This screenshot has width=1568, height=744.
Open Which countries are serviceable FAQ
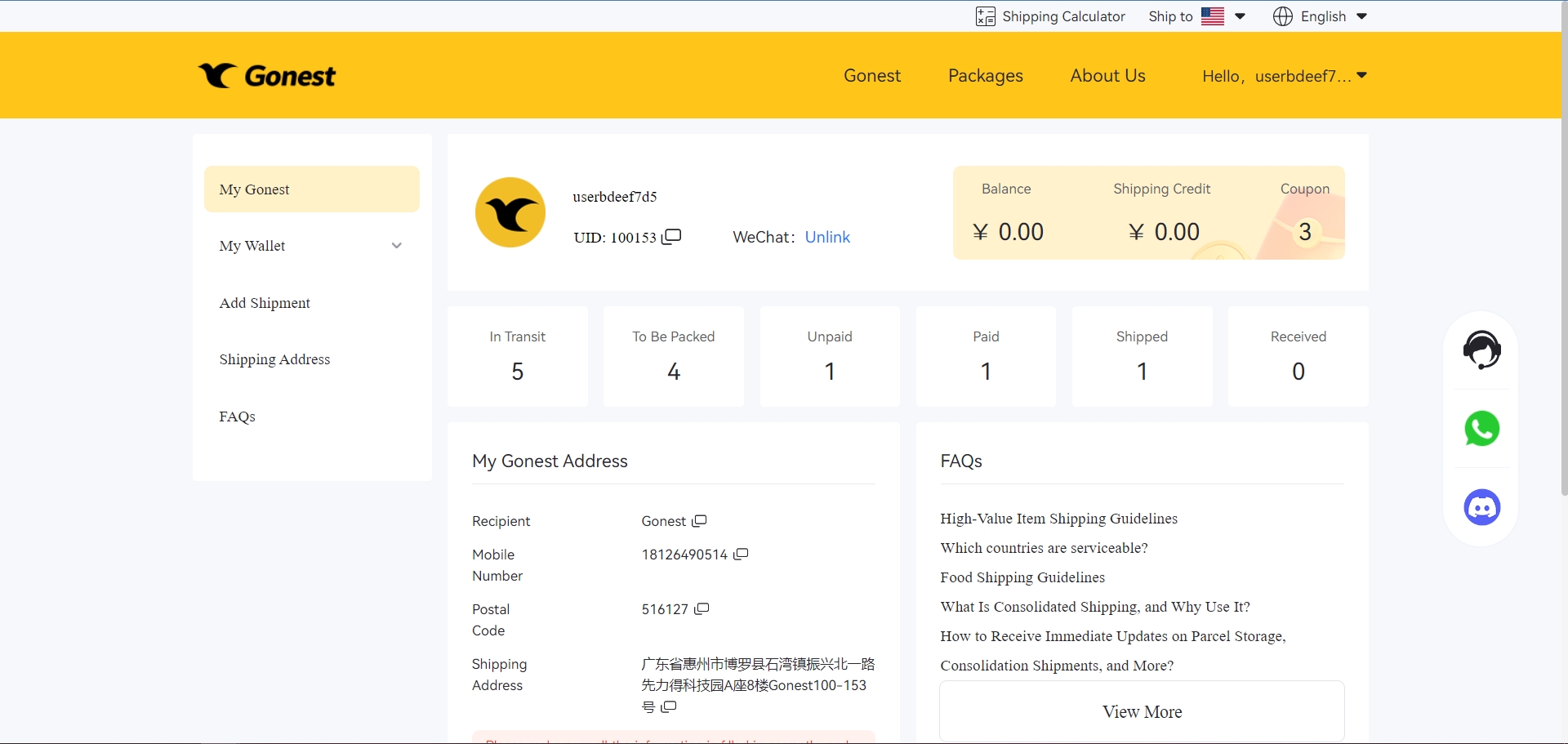[1044, 548]
